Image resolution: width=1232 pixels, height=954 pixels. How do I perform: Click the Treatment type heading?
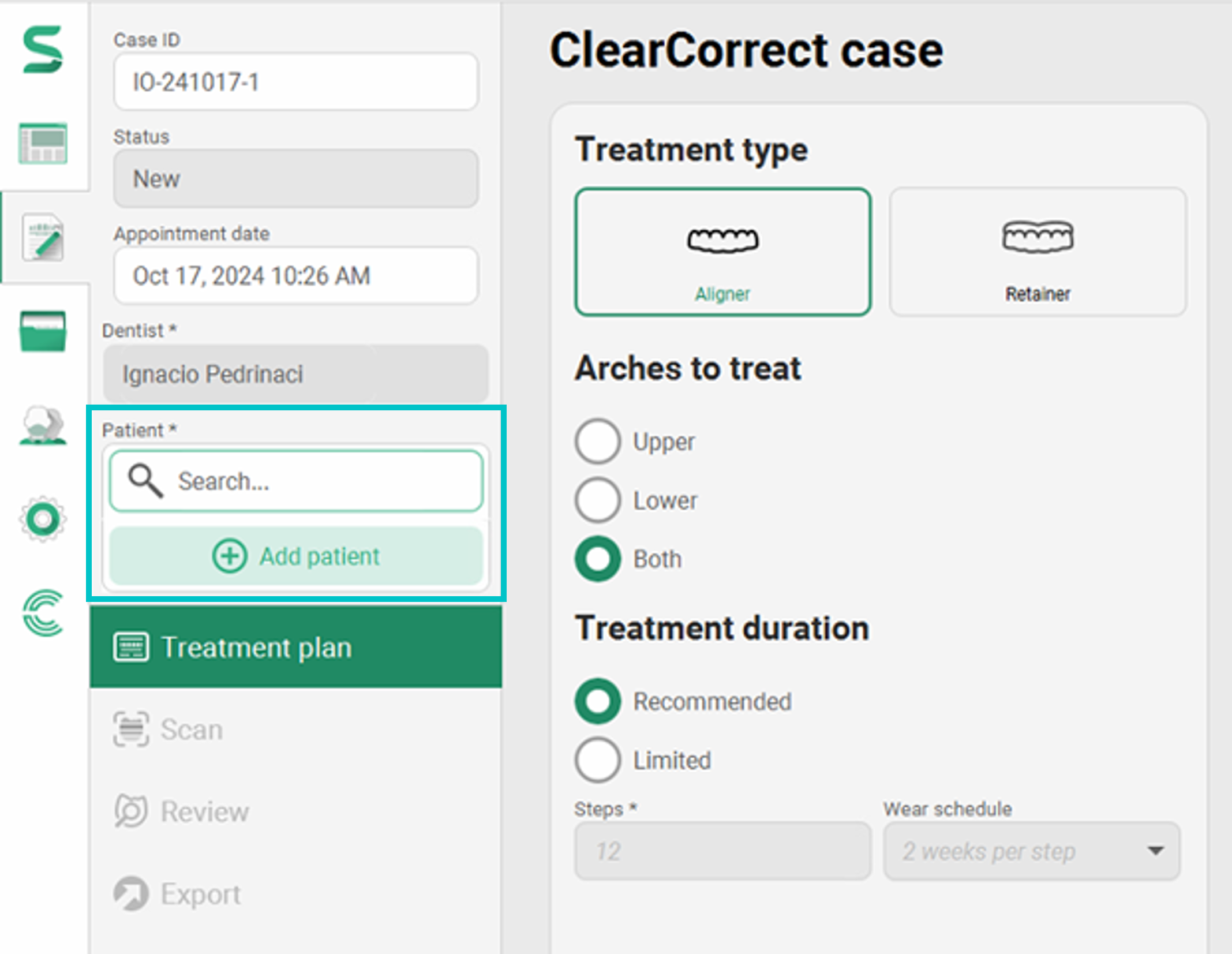(691, 150)
